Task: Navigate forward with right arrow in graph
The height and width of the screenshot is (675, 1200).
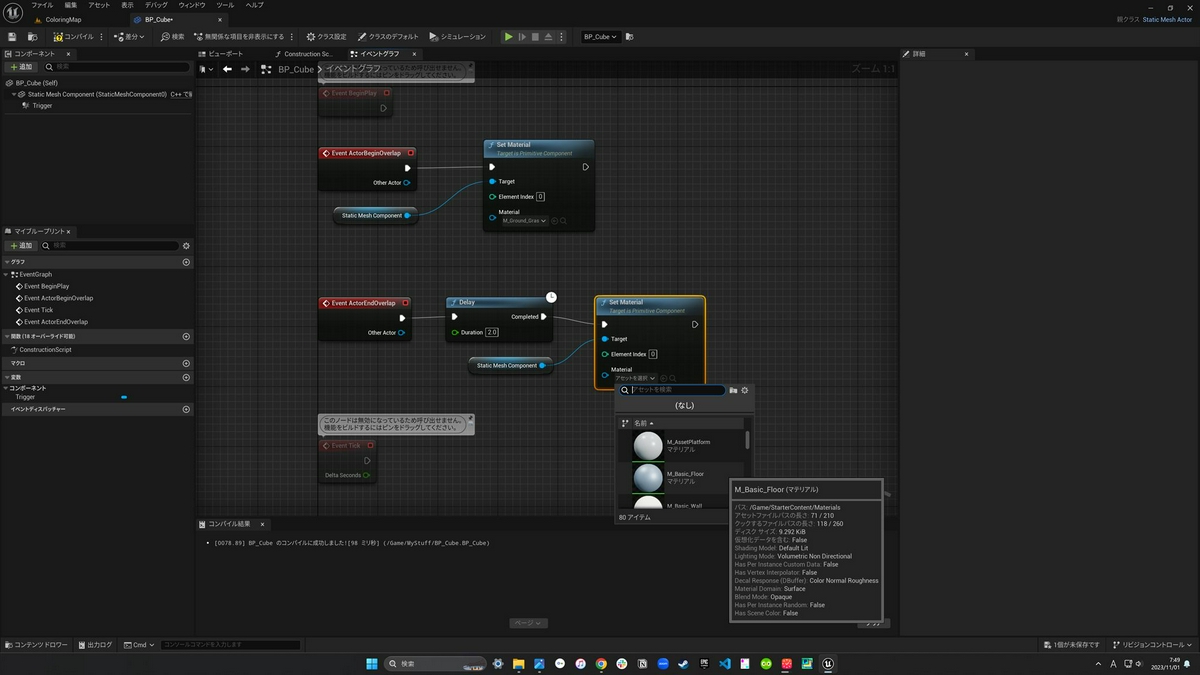Action: 245,69
